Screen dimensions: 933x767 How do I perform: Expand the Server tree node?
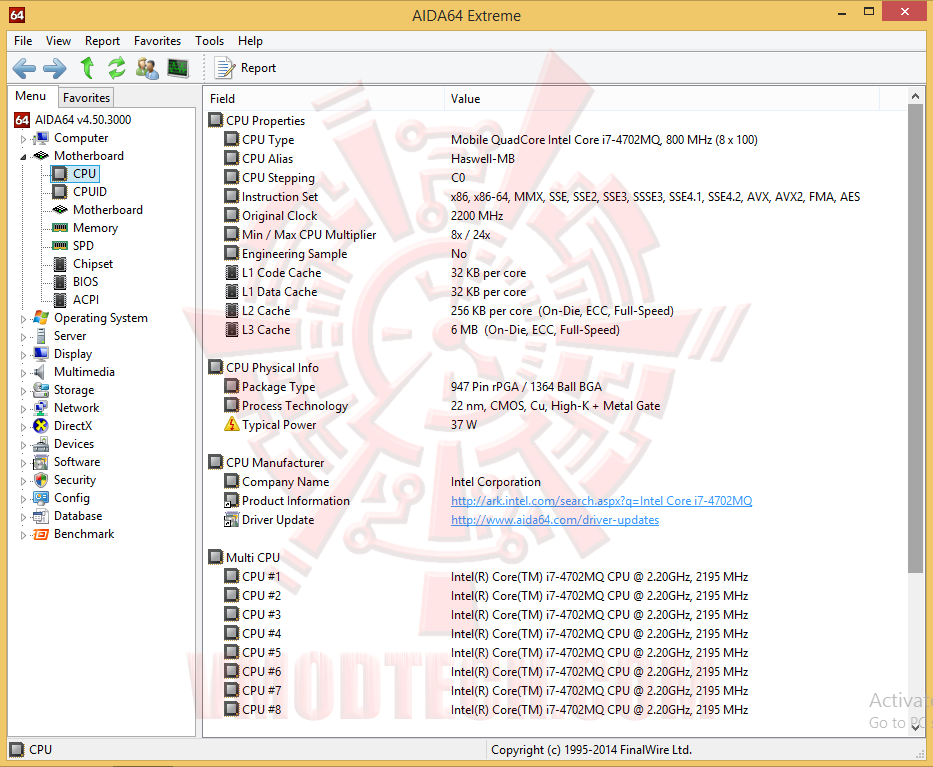pyautogui.click(x=23, y=337)
